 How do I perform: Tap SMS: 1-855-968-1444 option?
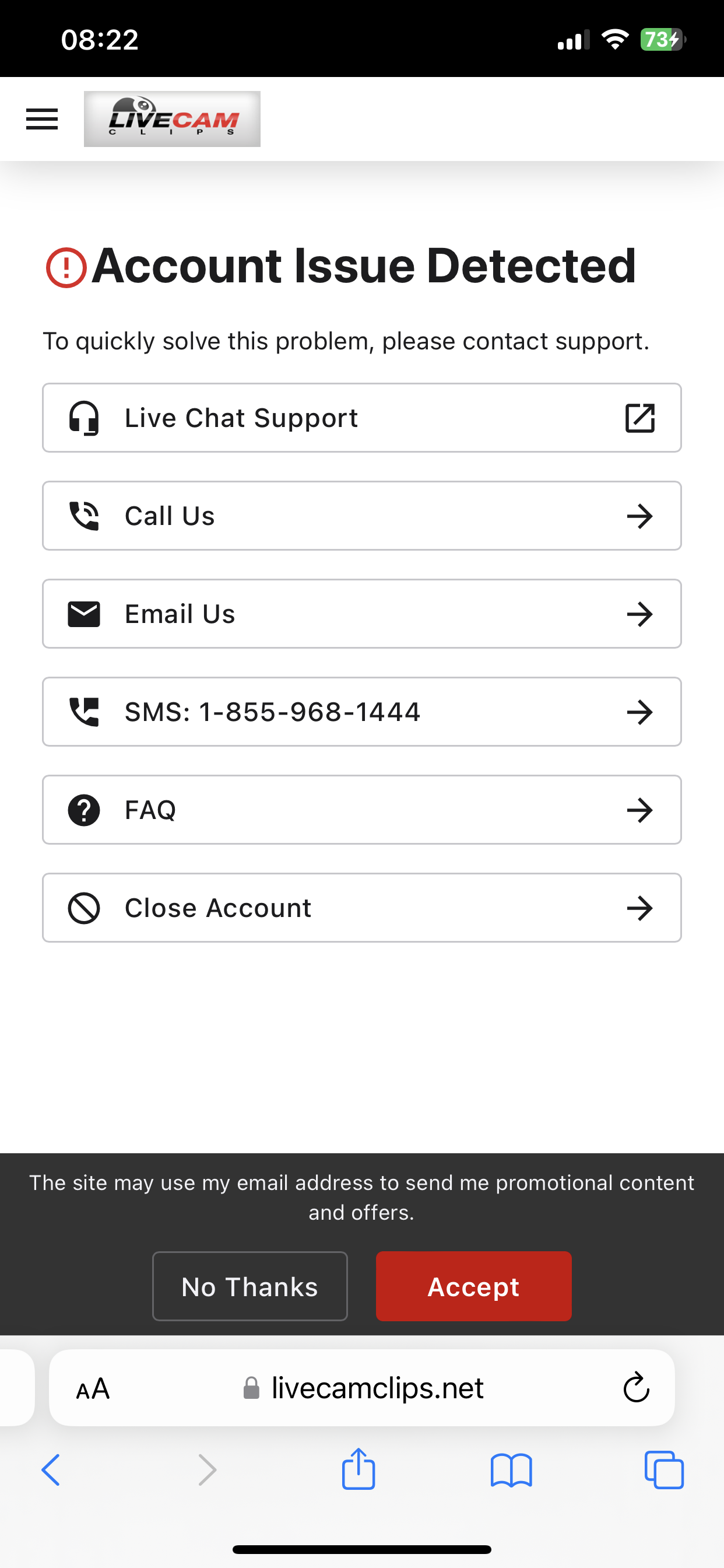(361, 712)
